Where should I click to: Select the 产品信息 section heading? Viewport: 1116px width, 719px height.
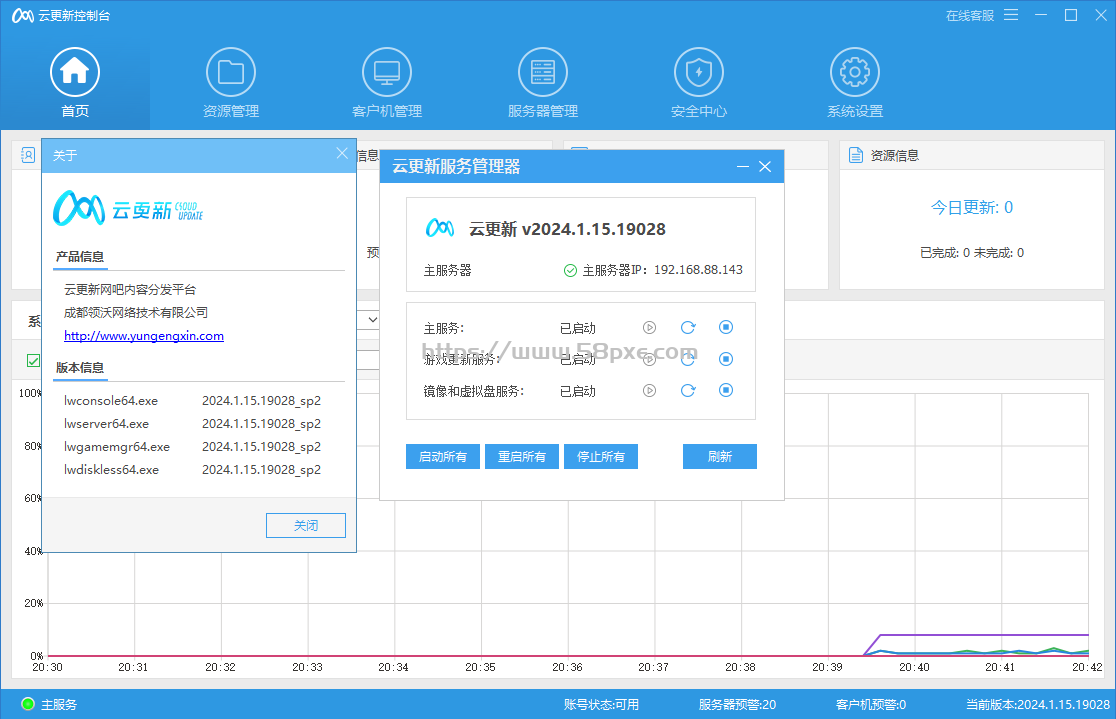80,256
